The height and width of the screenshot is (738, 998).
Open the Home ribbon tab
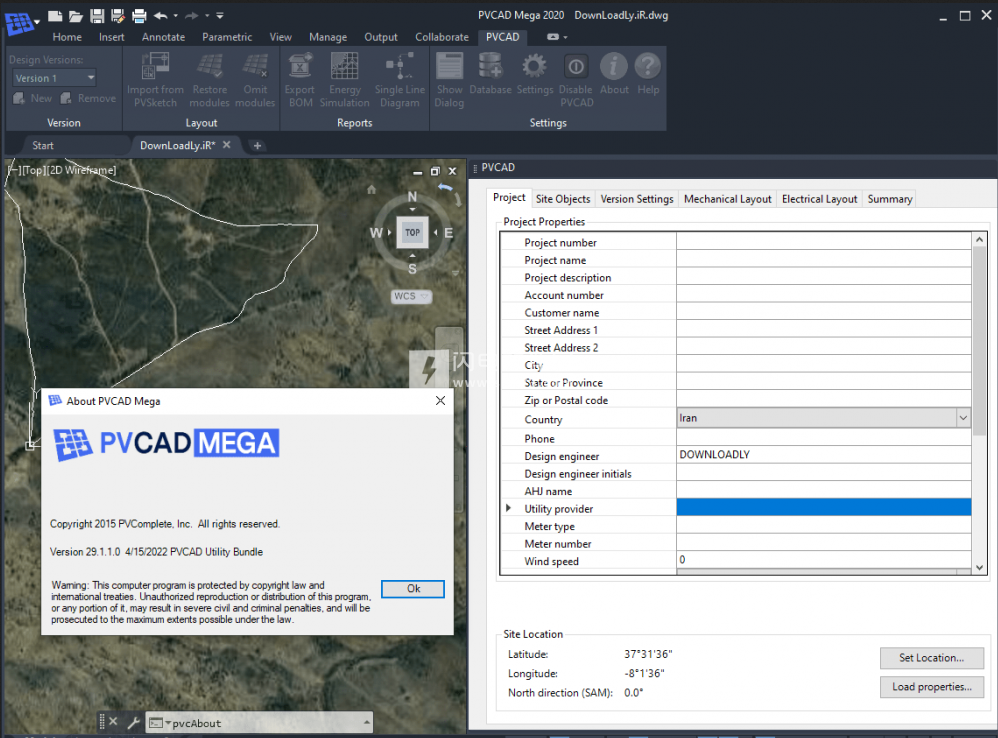pos(67,37)
